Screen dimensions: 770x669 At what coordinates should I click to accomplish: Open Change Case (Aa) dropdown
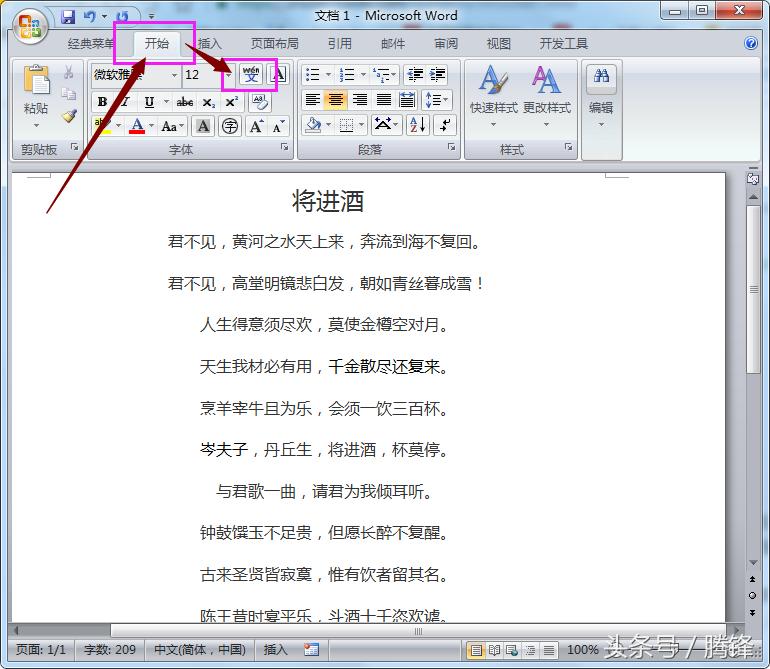coord(172,126)
